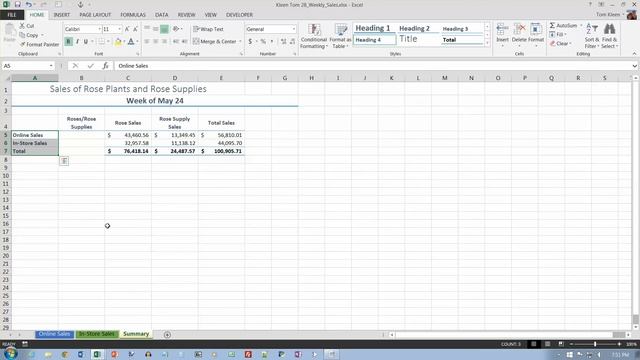Image resolution: width=640 pixels, height=360 pixels.
Task: Open the In-Store Sales sheet tab
Action: (x=97, y=334)
